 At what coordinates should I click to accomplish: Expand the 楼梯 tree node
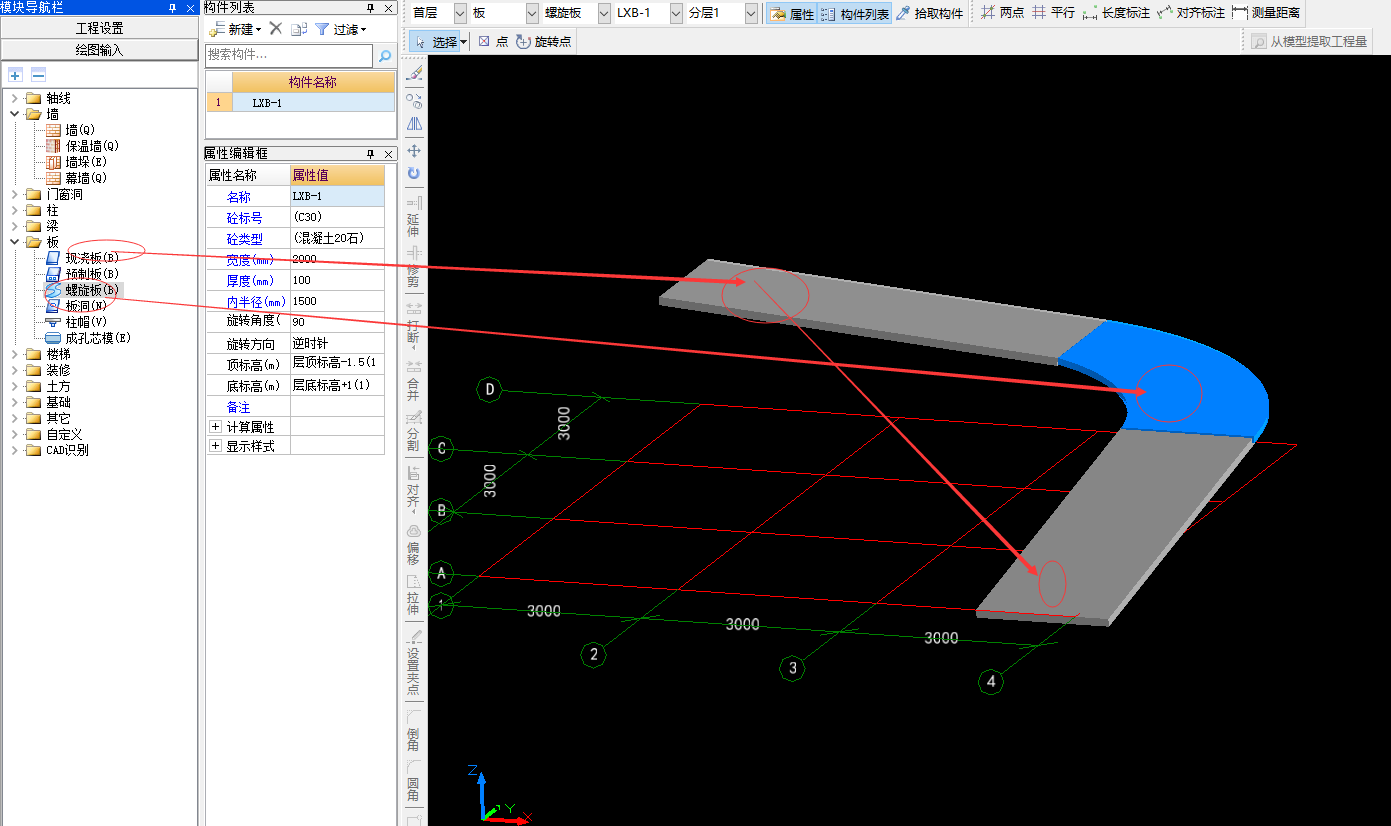click(x=15, y=354)
